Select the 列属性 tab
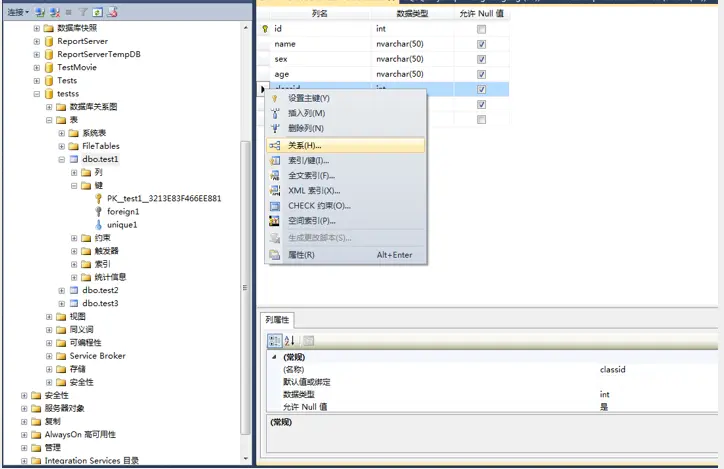 tap(277, 320)
